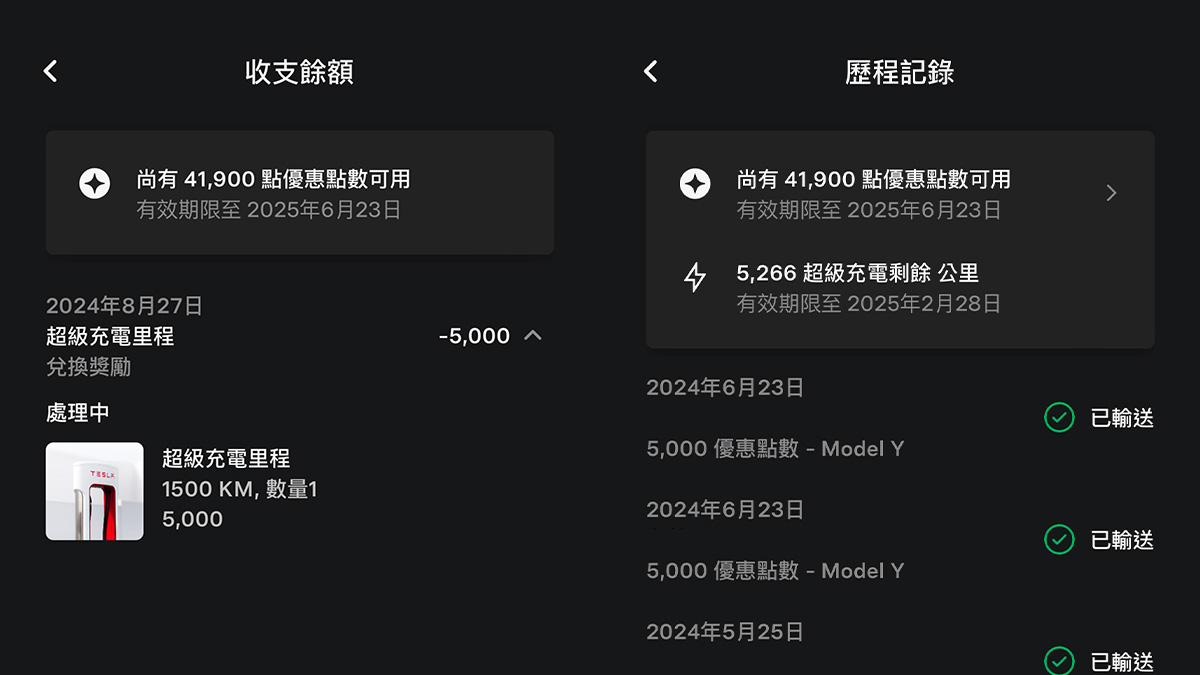Tap the credits star icon in 歷程記錄 card
The height and width of the screenshot is (675, 1200).
695,184
